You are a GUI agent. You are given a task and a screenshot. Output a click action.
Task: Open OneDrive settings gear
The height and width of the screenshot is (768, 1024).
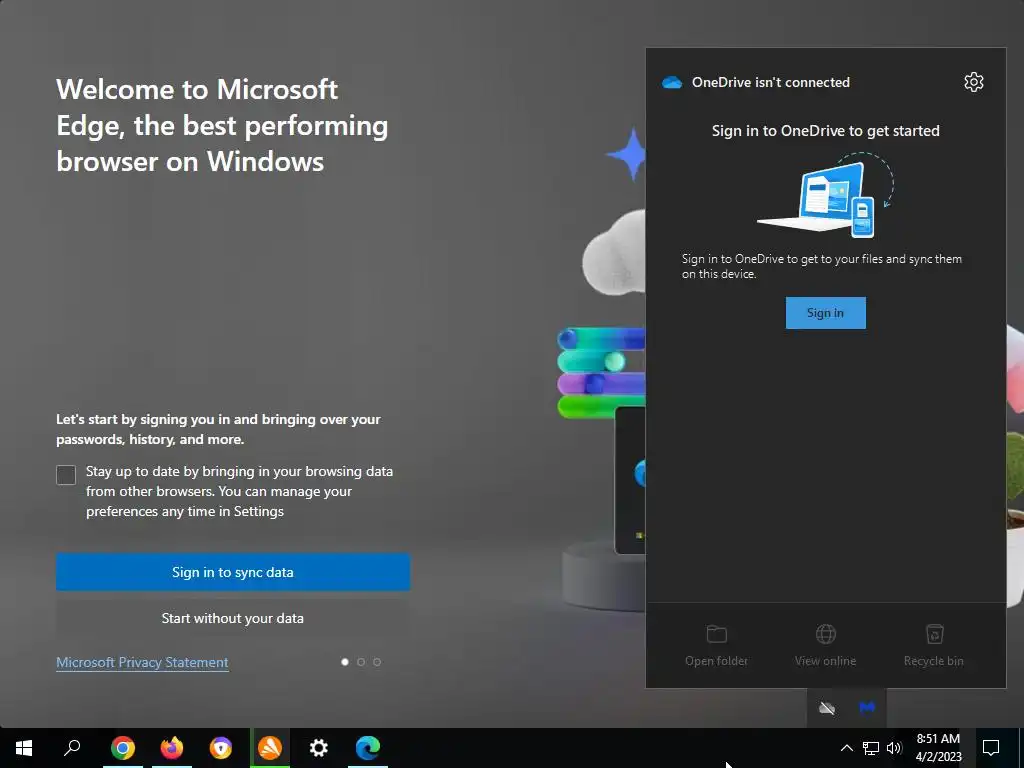pyautogui.click(x=973, y=82)
